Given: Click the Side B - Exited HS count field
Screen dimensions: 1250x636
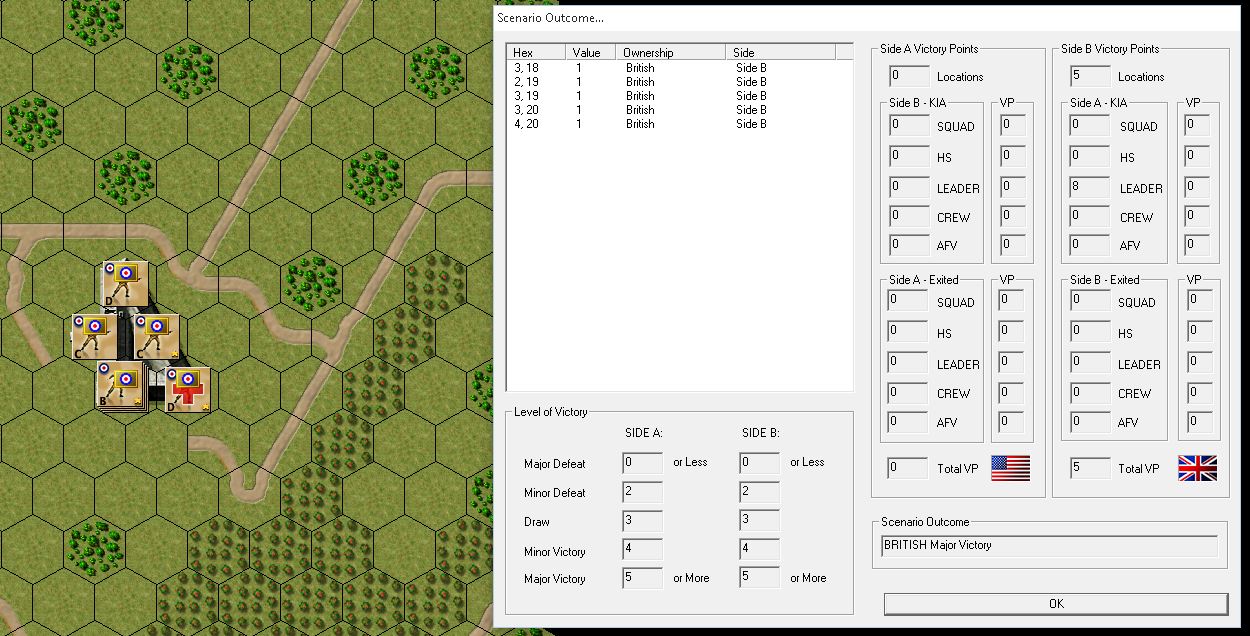Looking at the screenshot, I should (x=1090, y=333).
